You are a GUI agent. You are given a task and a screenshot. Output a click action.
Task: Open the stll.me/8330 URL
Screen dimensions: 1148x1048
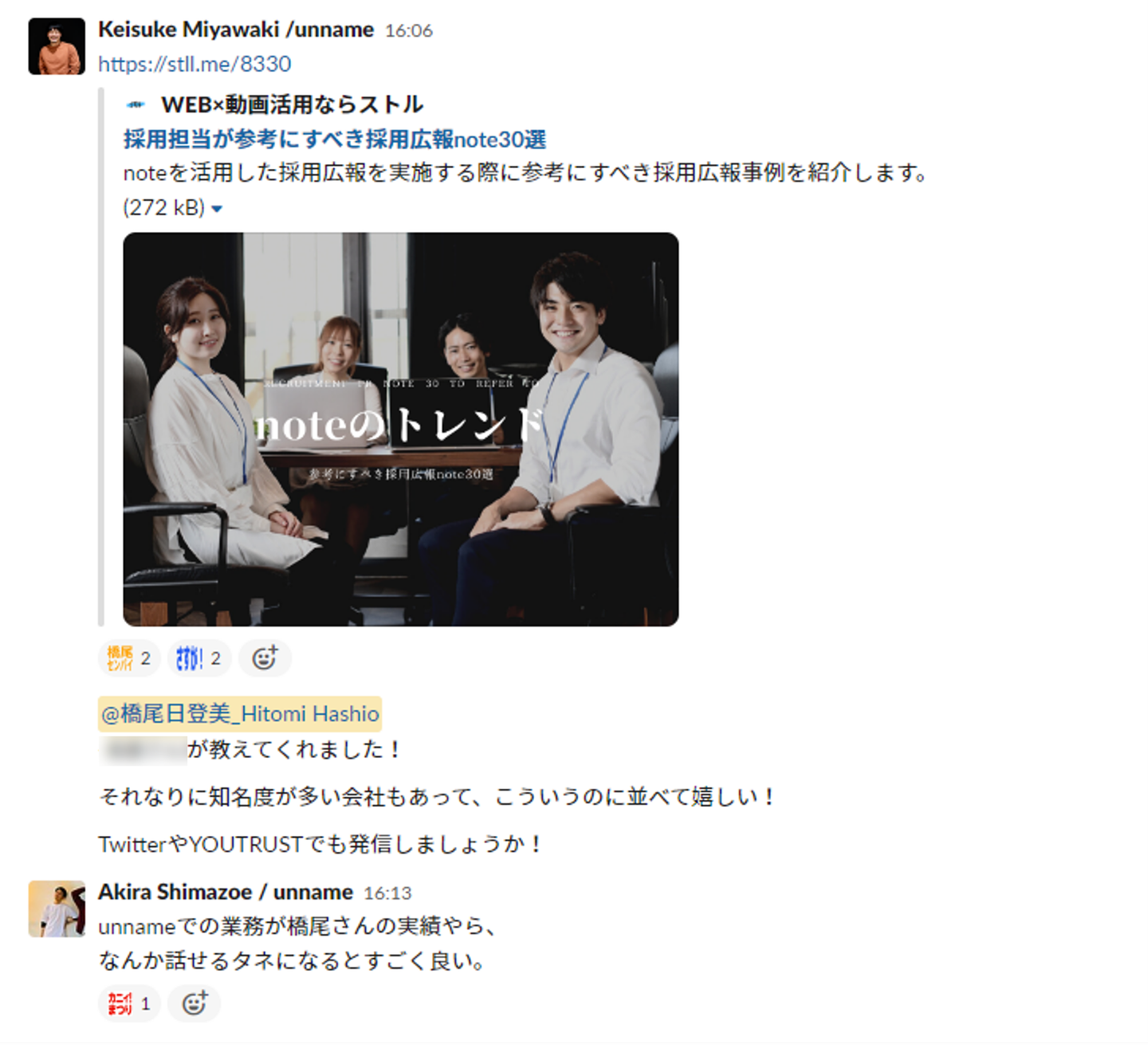pyautogui.click(x=195, y=64)
